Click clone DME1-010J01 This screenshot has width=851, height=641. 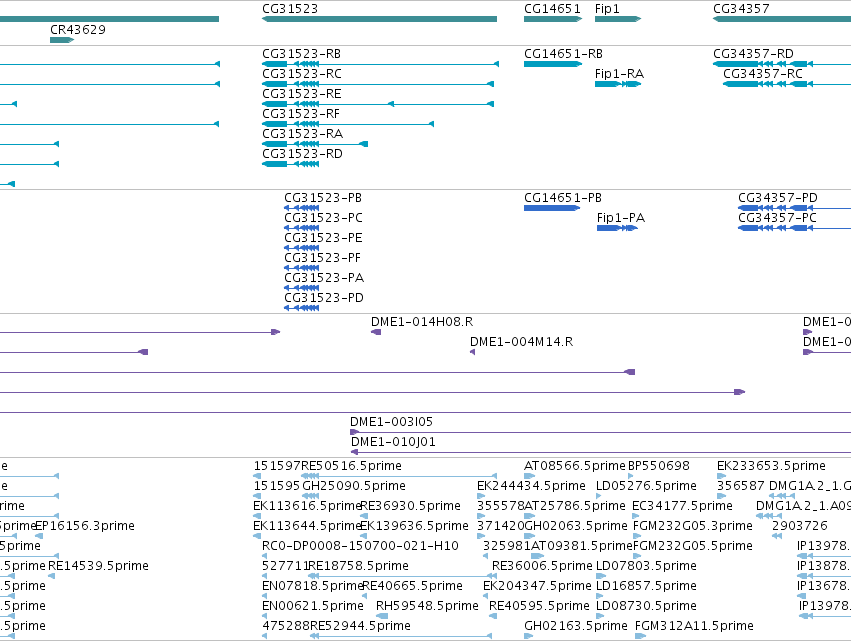pos(393,442)
